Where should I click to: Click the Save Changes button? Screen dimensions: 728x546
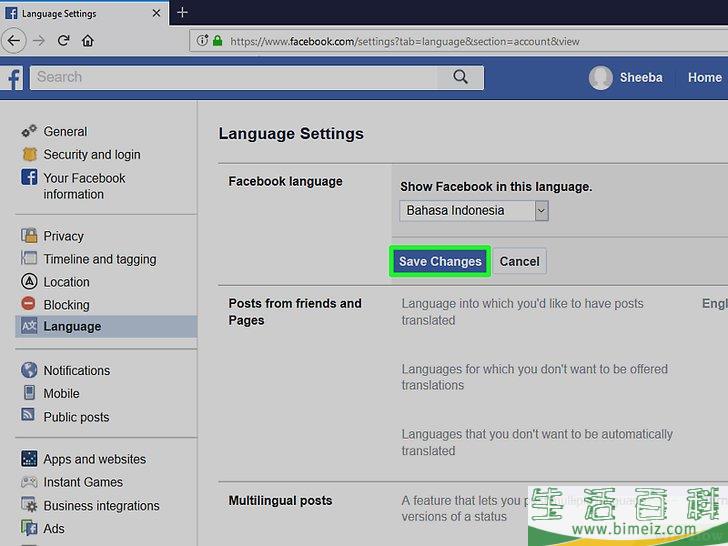pyautogui.click(x=440, y=261)
